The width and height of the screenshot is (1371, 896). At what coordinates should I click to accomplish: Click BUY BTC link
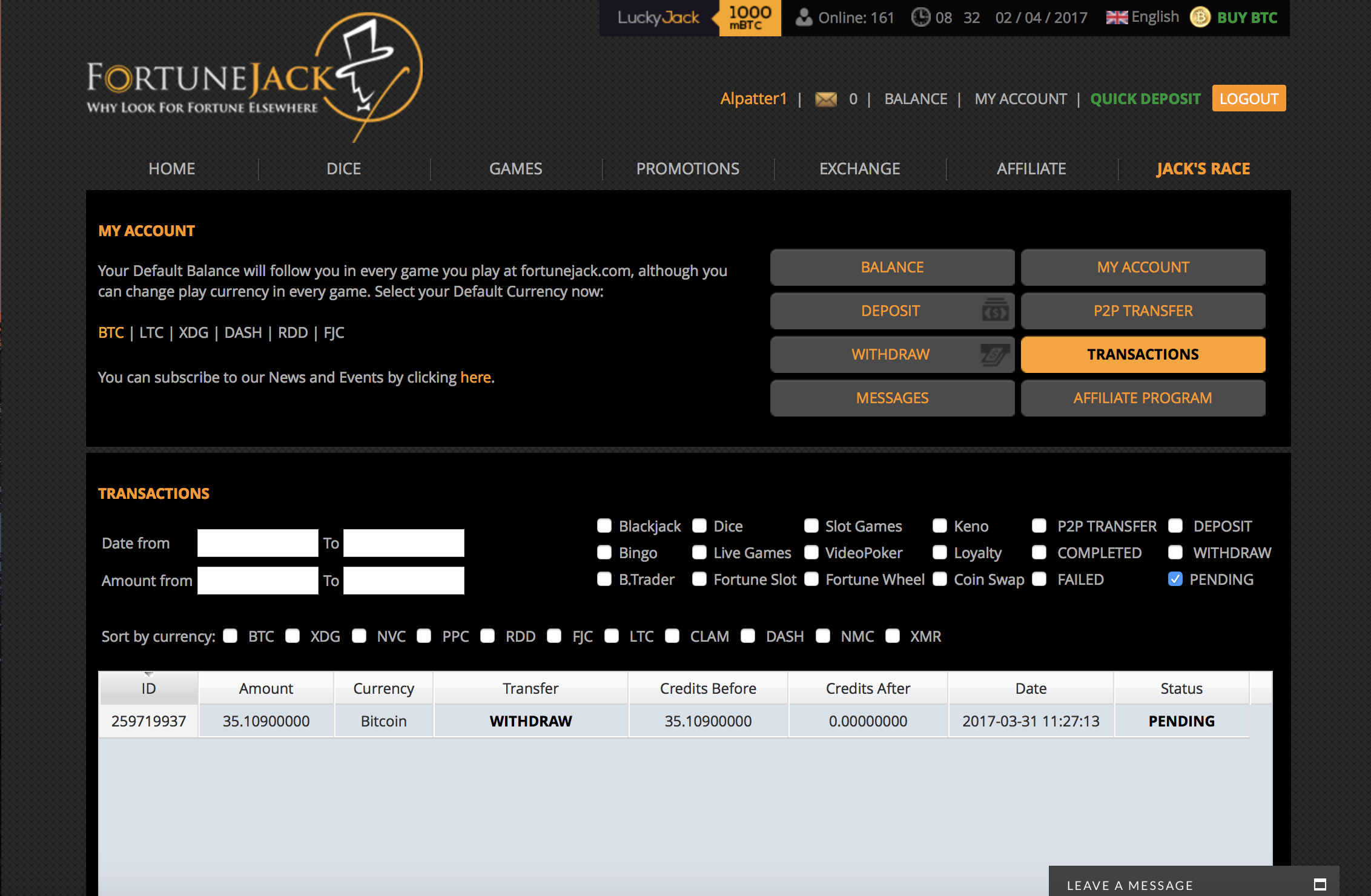point(1247,18)
